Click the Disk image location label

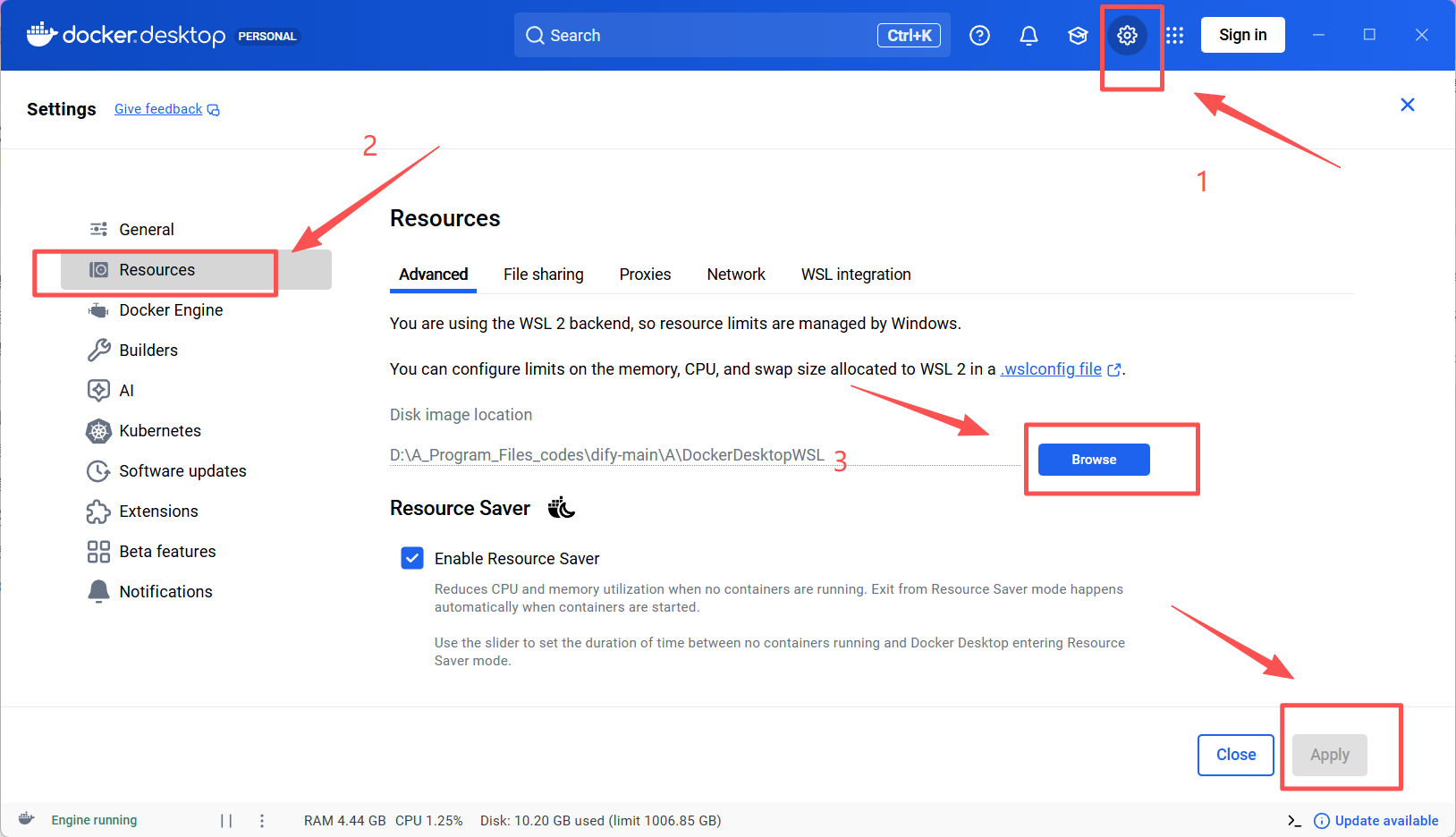click(x=461, y=415)
